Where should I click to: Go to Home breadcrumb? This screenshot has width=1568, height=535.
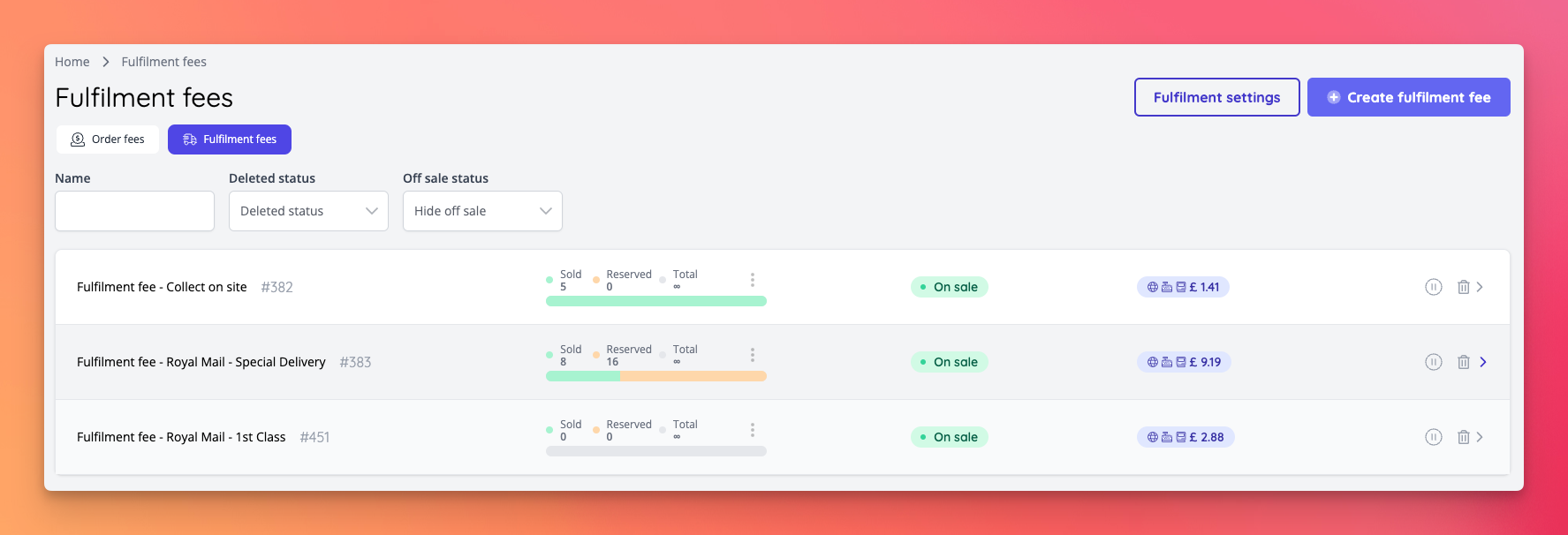[x=72, y=62]
